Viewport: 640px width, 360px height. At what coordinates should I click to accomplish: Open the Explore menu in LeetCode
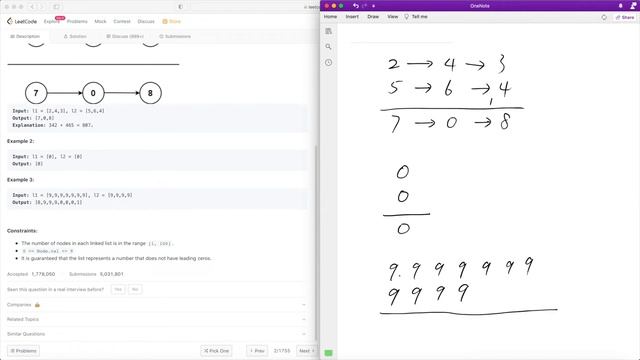(51, 22)
